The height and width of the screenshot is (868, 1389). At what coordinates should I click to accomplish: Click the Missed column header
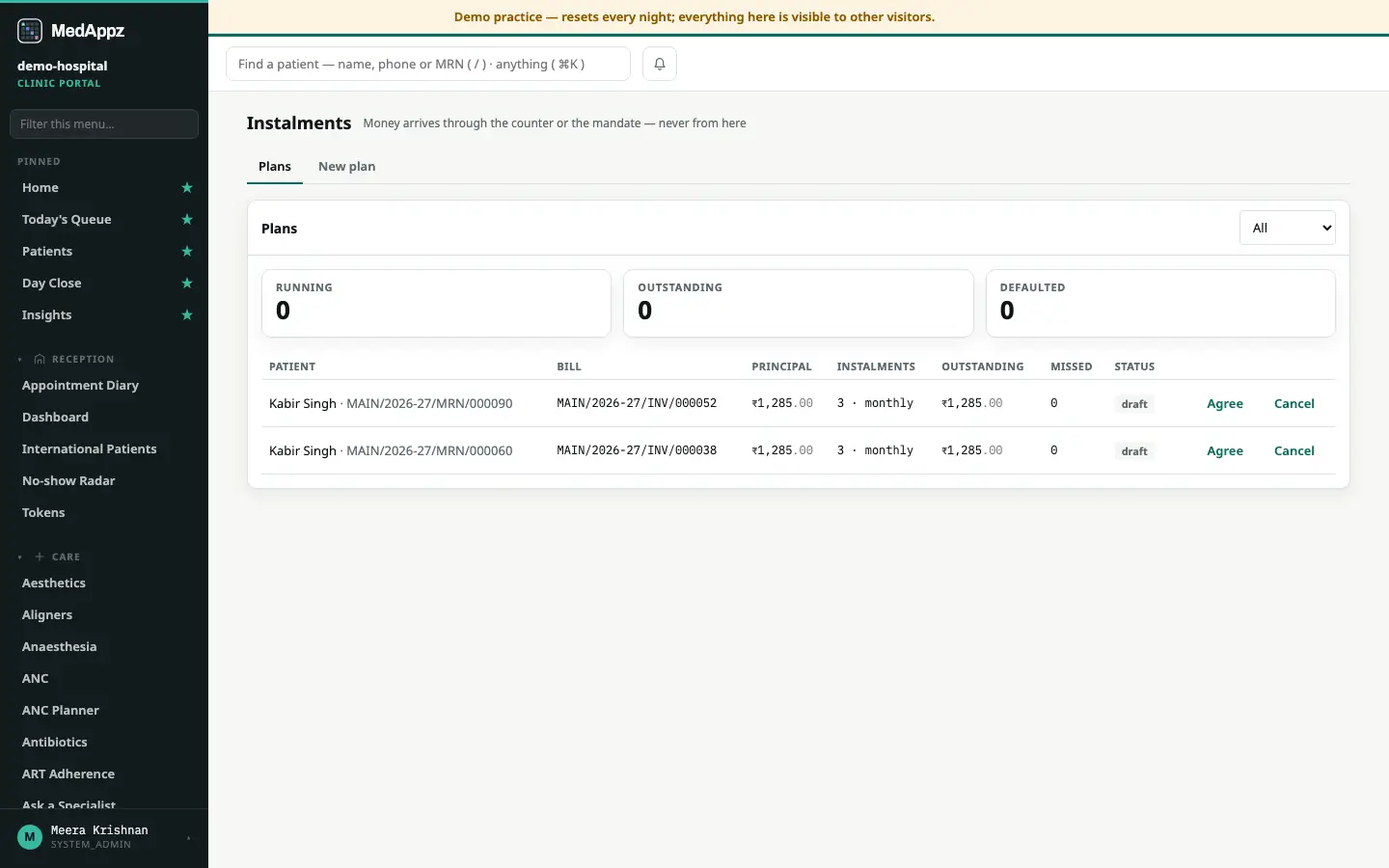tap(1072, 366)
